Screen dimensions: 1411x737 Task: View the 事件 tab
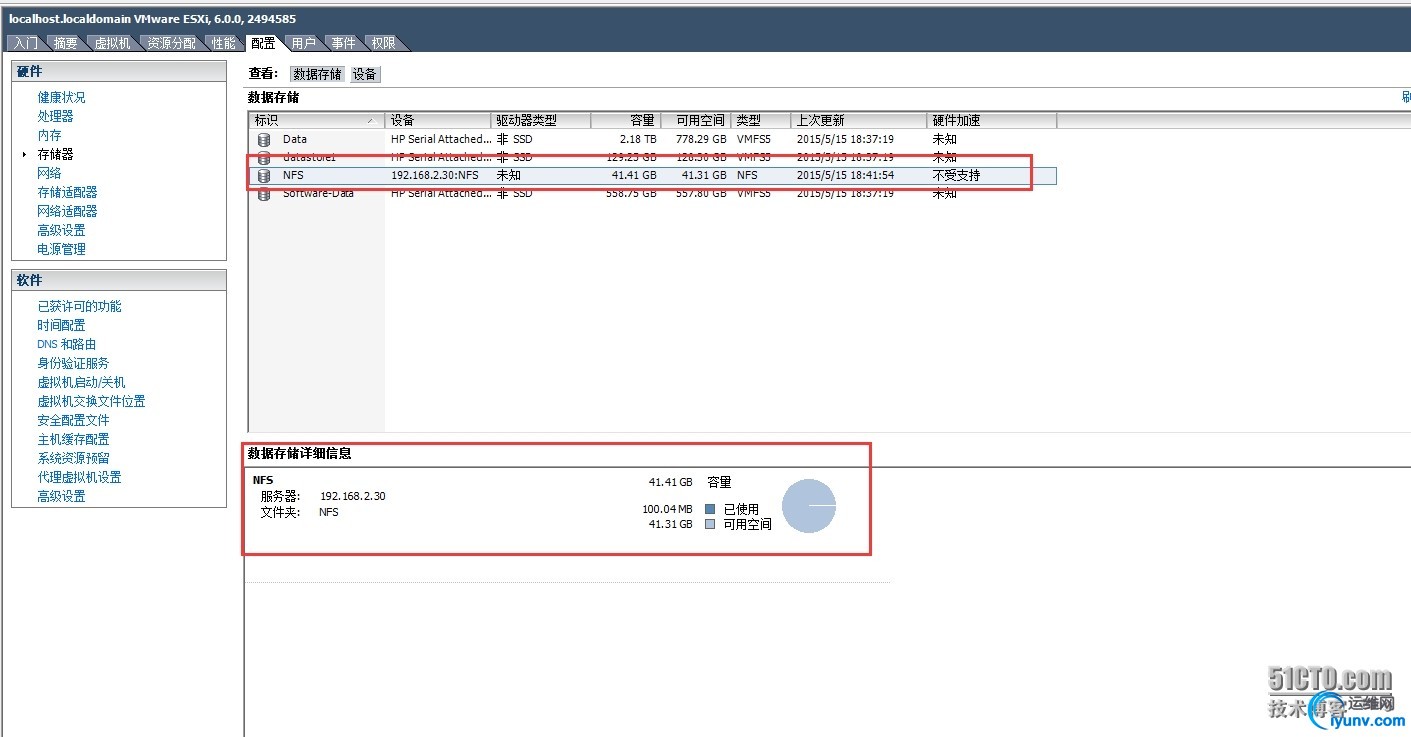pyautogui.click(x=344, y=43)
